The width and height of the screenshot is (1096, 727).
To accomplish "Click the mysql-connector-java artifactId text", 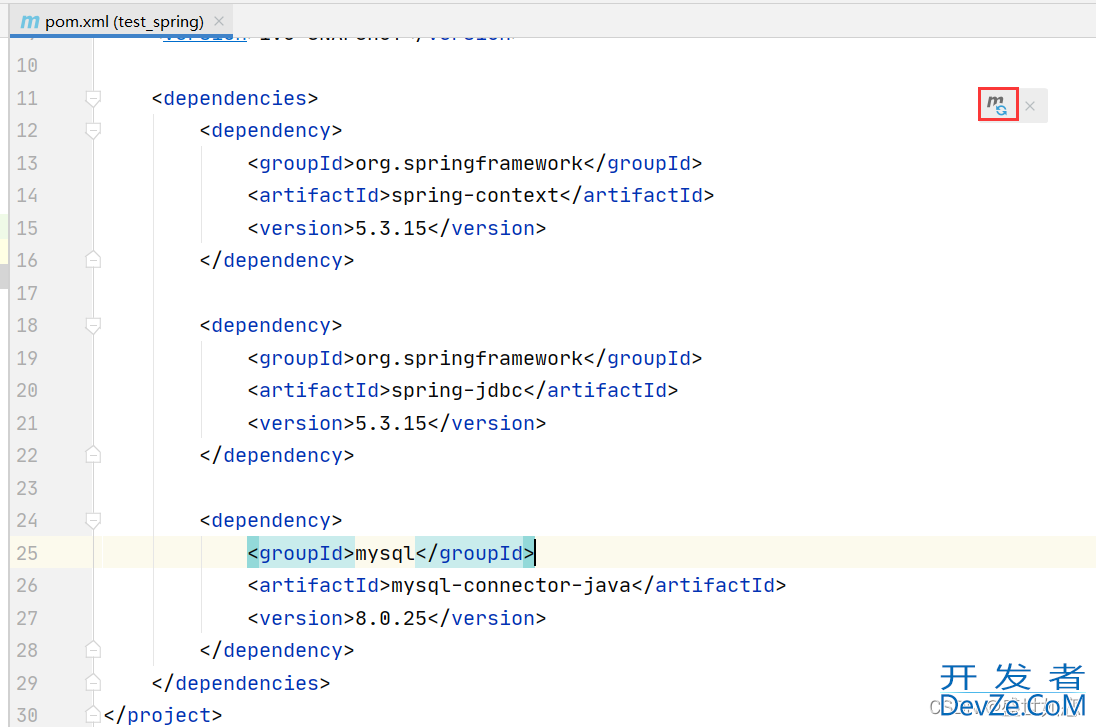I will click(x=511, y=585).
